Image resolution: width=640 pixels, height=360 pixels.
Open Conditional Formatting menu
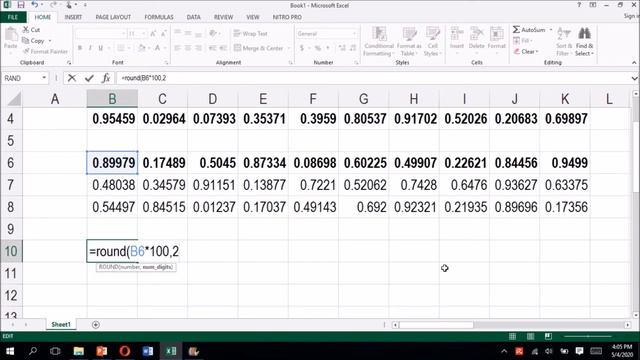coord(379,41)
